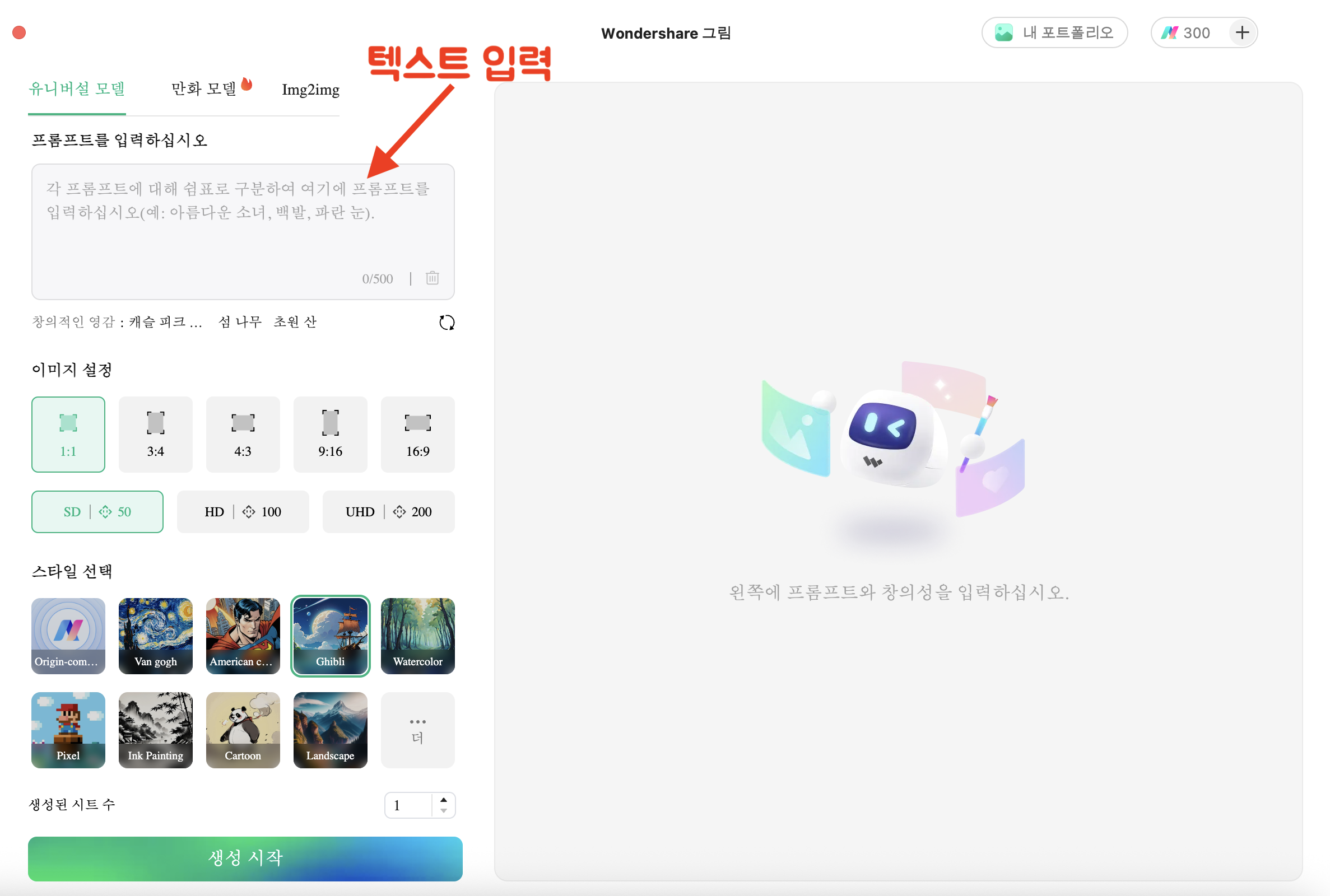Insert the 캐슬 피크 inspiration prompt
1330x896 pixels.
(x=165, y=321)
